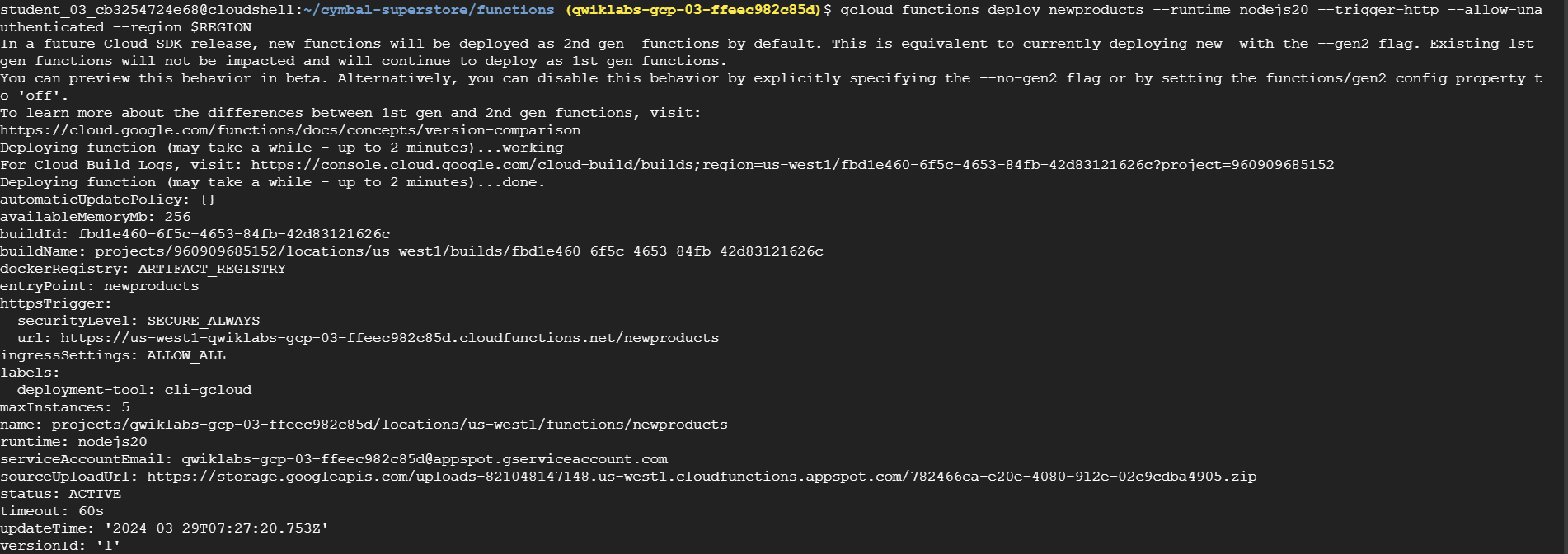Click the ingressSettings: ALLOW_ALL line
1568x554 pixels.
point(113,355)
